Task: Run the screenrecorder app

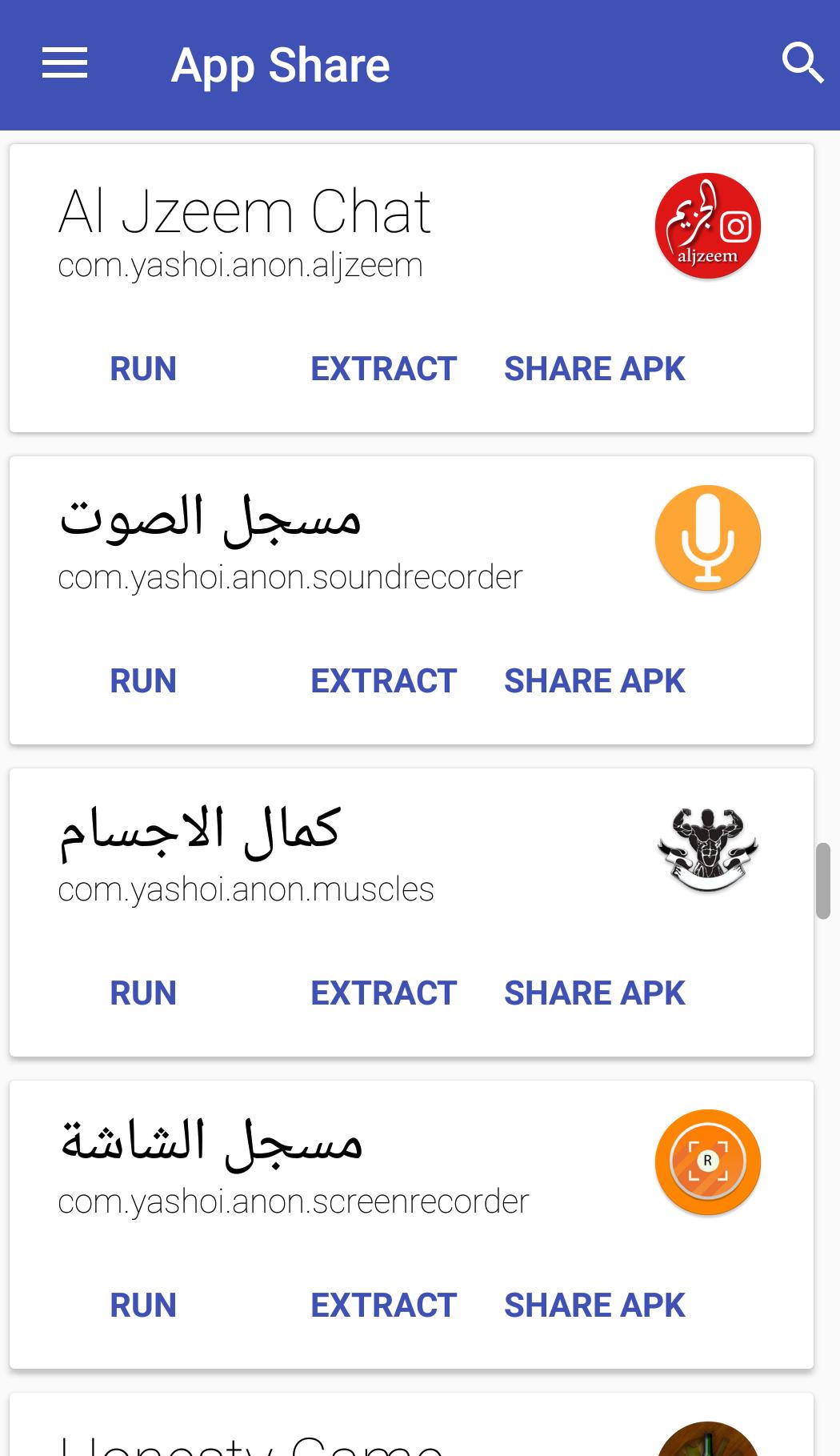Action: pos(143,1306)
